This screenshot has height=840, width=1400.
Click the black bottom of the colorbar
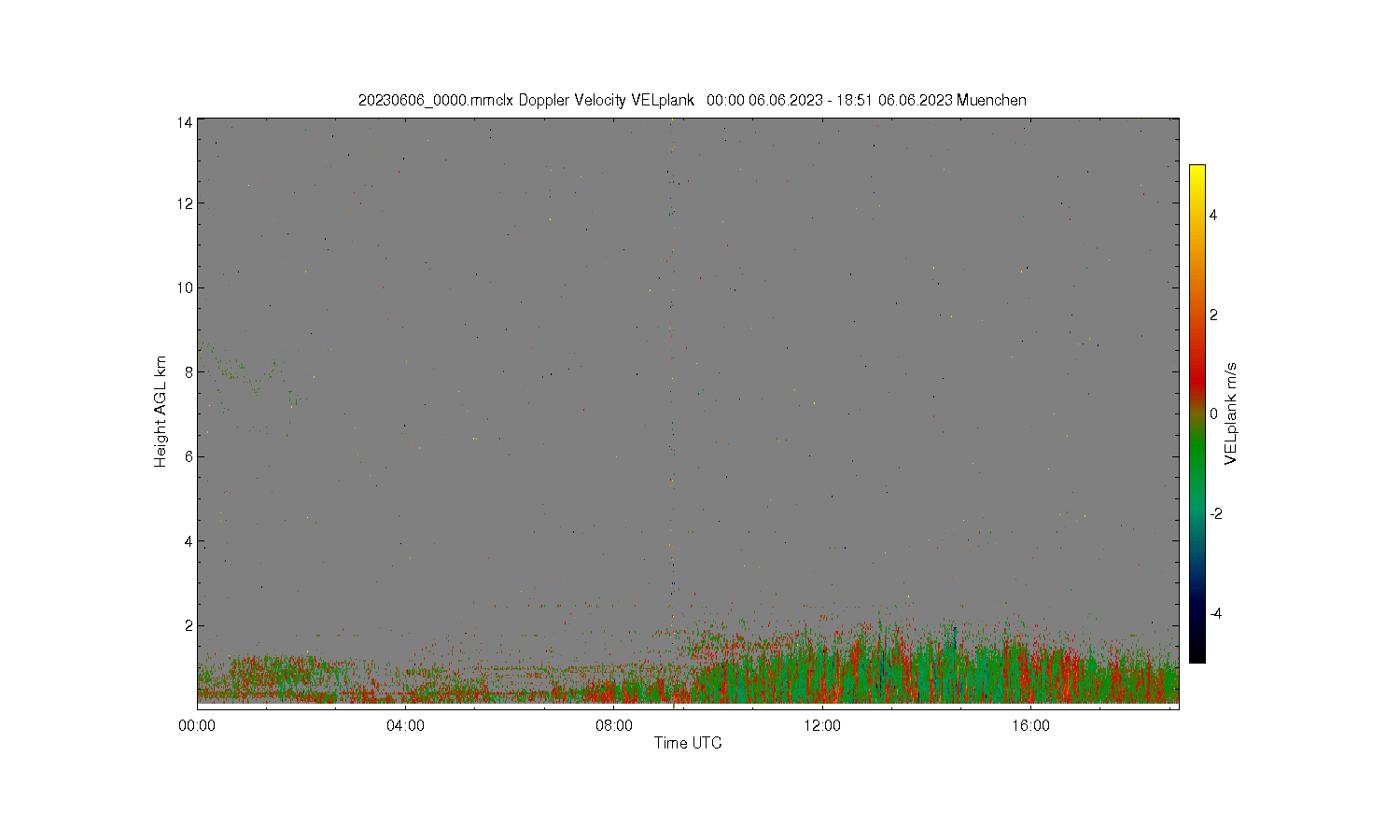(x=1197, y=656)
